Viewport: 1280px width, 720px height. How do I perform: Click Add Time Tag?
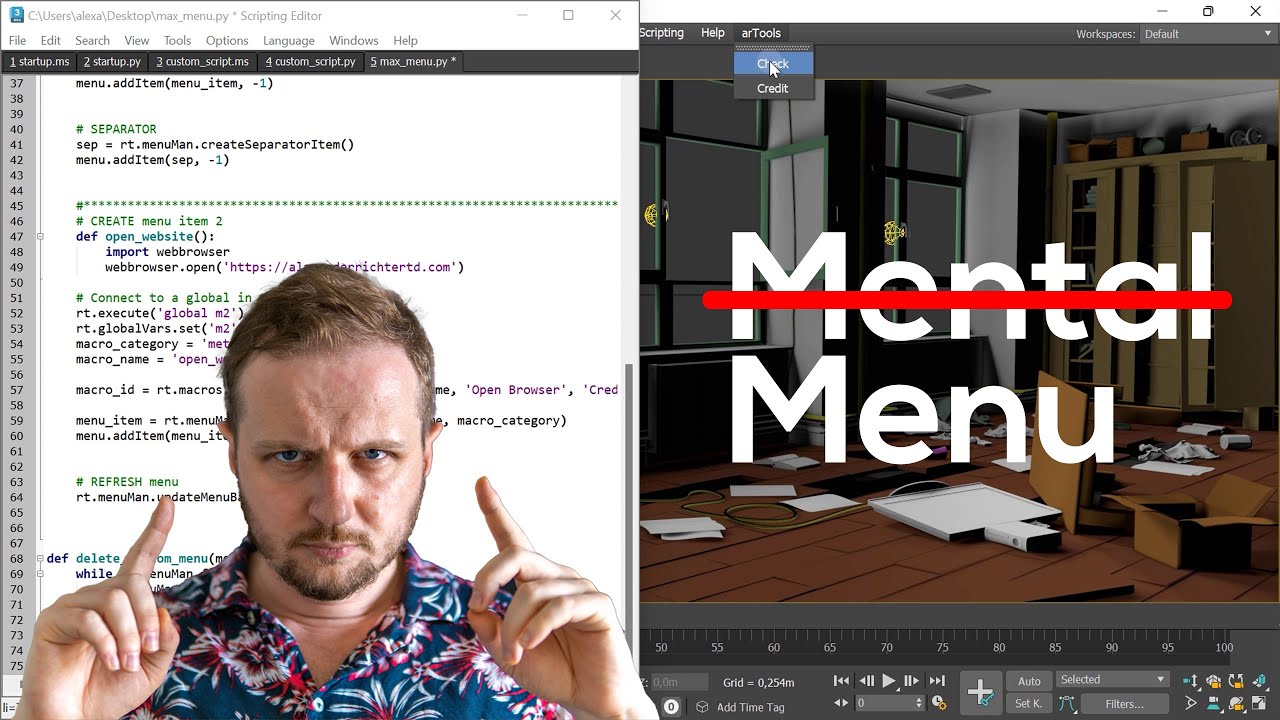pyautogui.click(x=750, y=707)
